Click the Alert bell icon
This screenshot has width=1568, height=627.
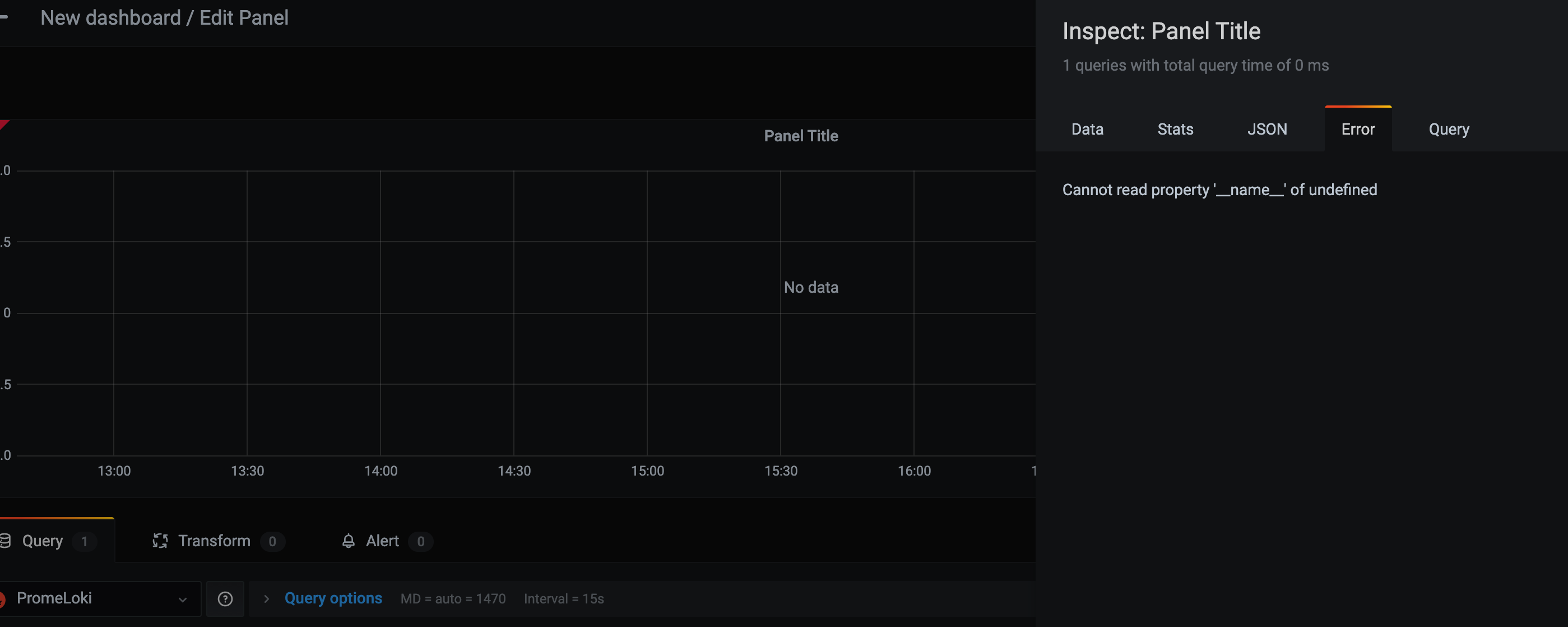[348, 541]
